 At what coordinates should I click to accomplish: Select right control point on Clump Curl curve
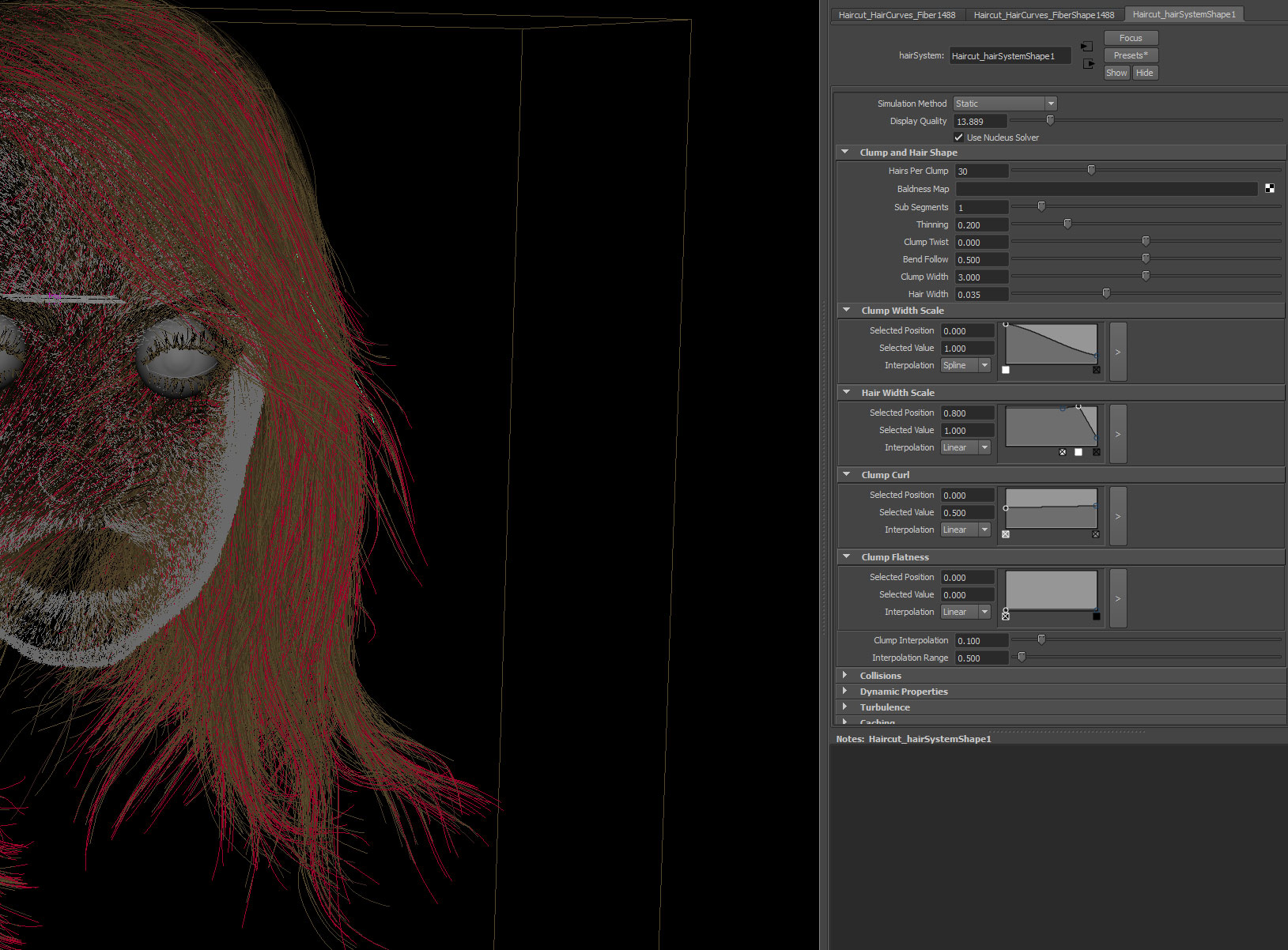(x=1096, y=506)
